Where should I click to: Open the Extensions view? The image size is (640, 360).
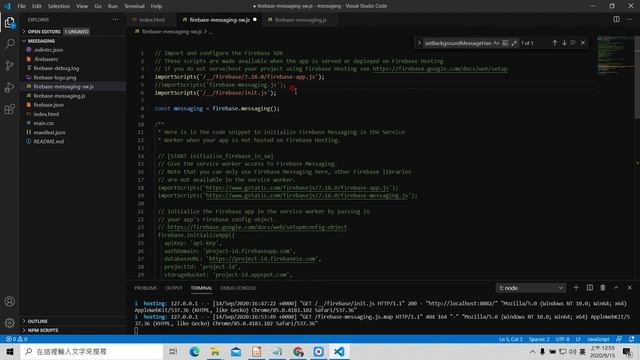tap(9, 109)
